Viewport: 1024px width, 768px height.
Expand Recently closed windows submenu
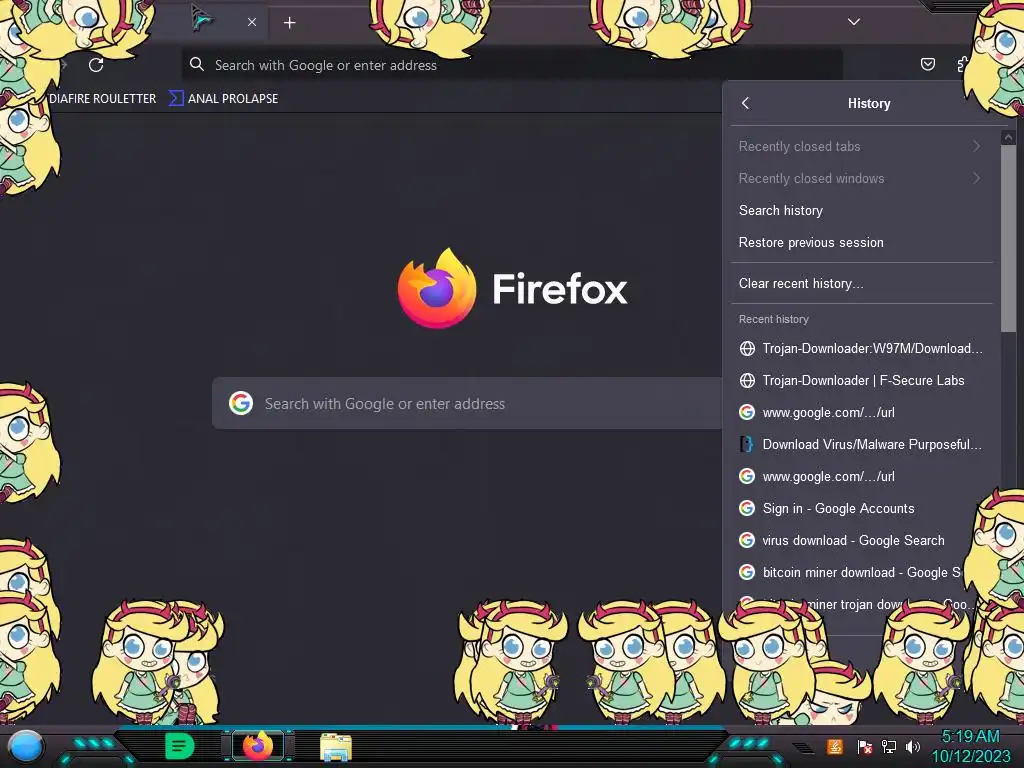(x=861, y=178)
